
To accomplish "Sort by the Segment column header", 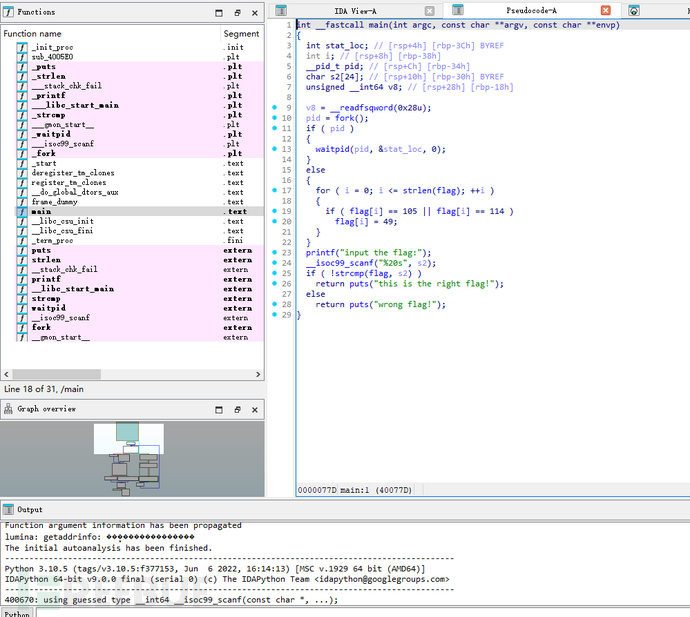I will [241, 33].
